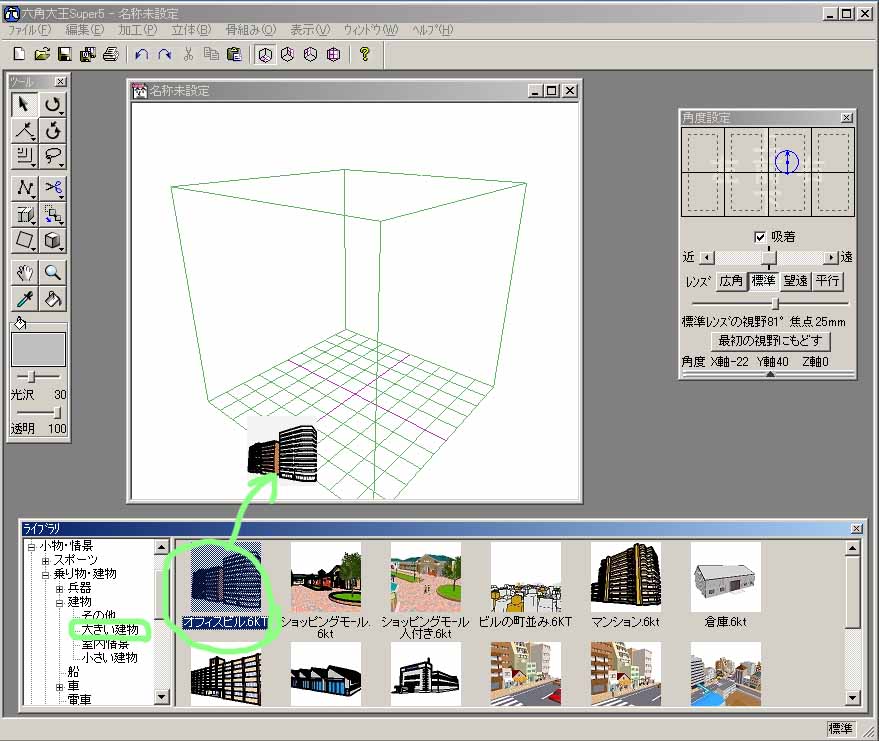Viewport: 879px width, 741px height.
Task: Activate the hand pan tool
Action: [24, 273]
